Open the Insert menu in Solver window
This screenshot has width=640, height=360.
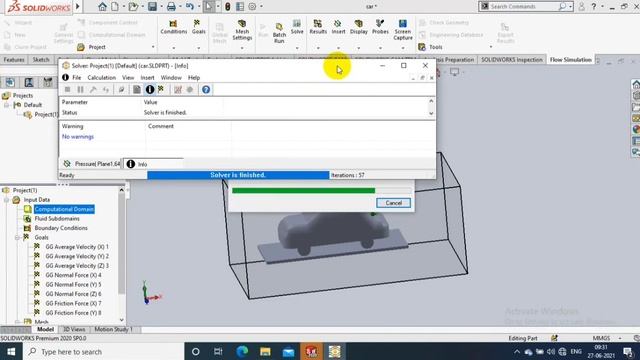(147, 78)
